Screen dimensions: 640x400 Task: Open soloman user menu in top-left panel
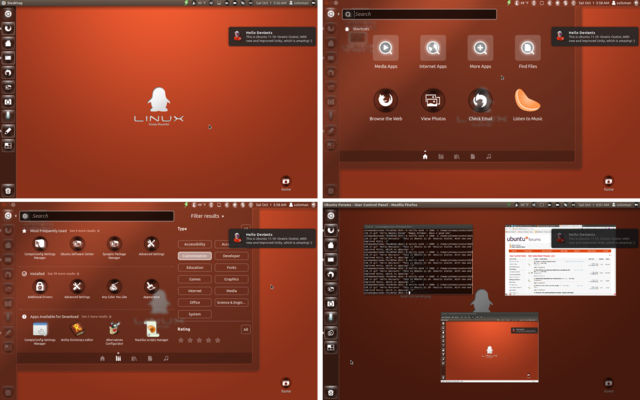(x=299, y=3)
